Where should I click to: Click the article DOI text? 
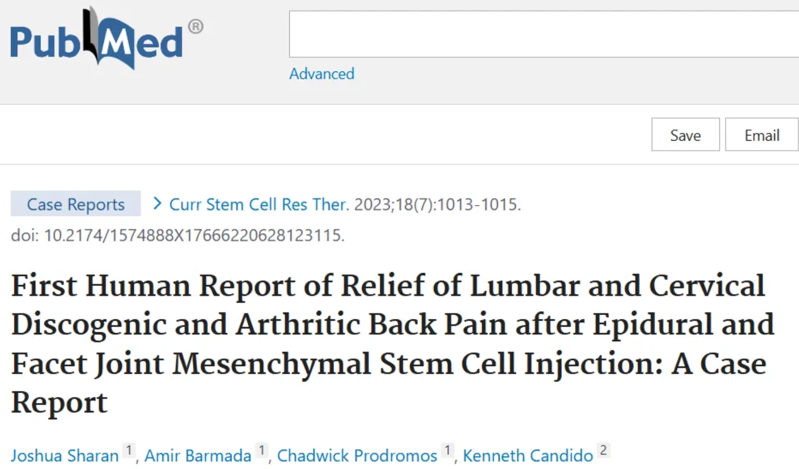click(x=177, y=236)
